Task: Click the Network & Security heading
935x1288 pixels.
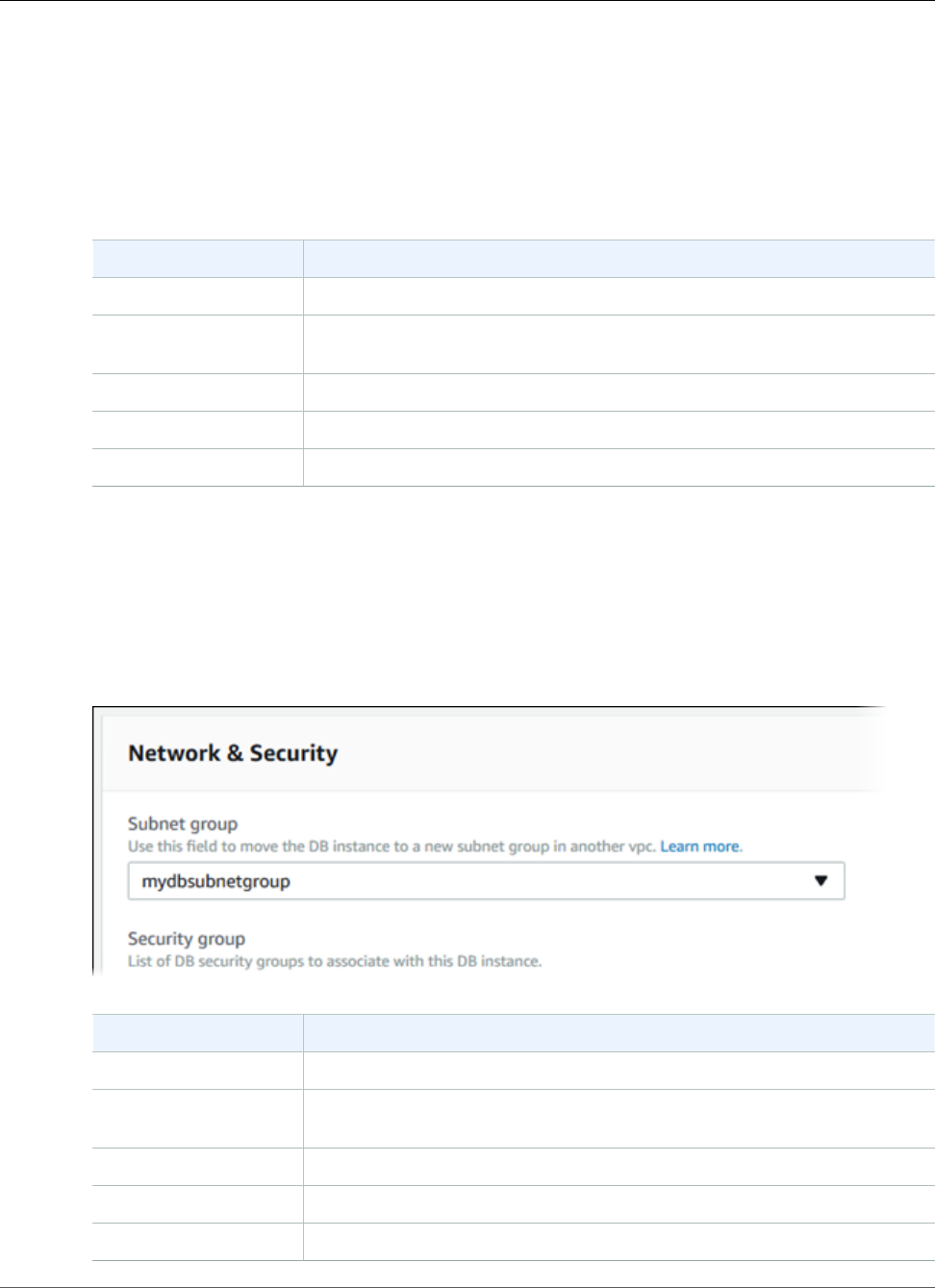Action: (x=233, y=753)
